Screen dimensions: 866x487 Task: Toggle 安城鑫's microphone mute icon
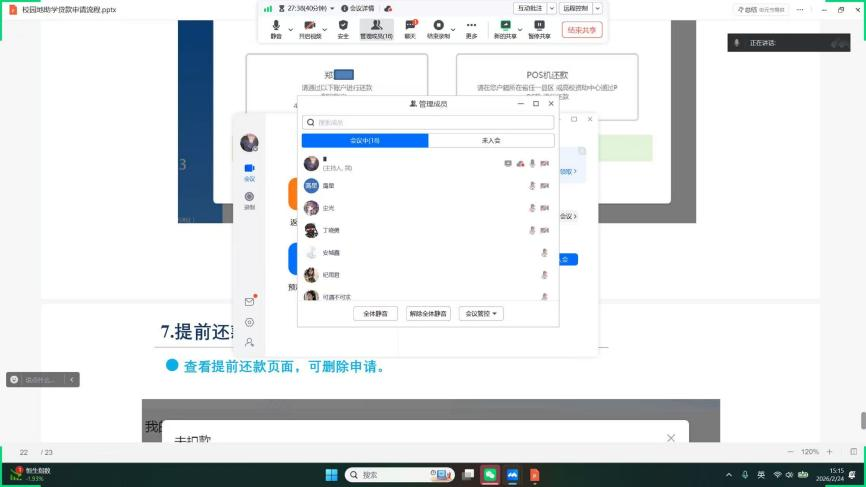tap(544, 253)
